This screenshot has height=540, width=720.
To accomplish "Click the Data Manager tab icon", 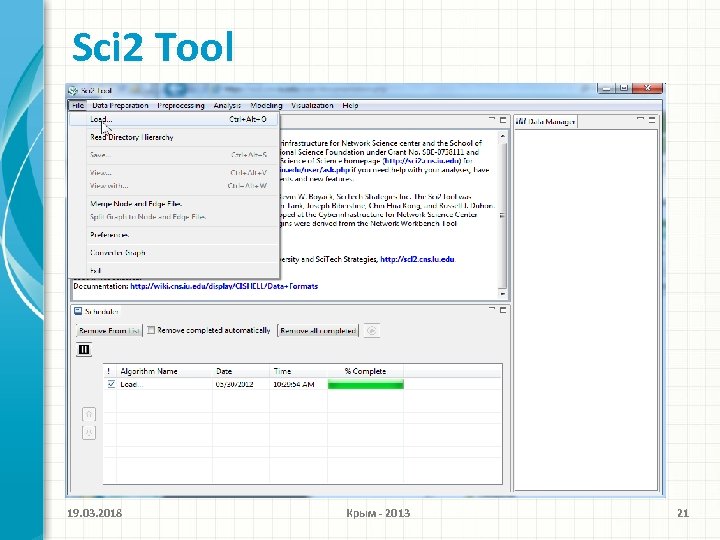I will [x=521, y=122].
